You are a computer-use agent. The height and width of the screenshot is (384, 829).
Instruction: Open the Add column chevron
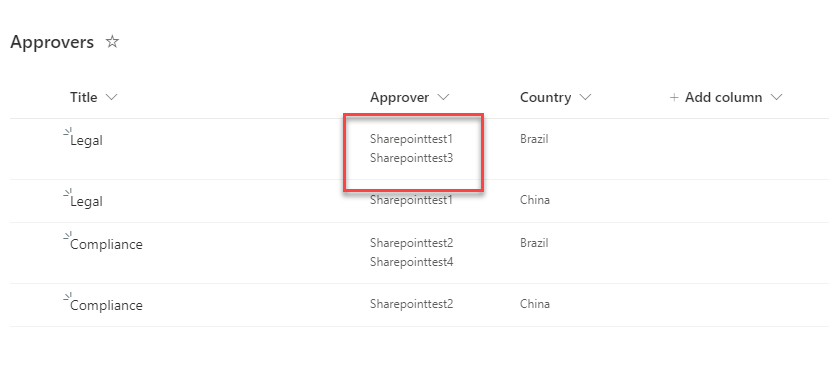coord(776,97)
